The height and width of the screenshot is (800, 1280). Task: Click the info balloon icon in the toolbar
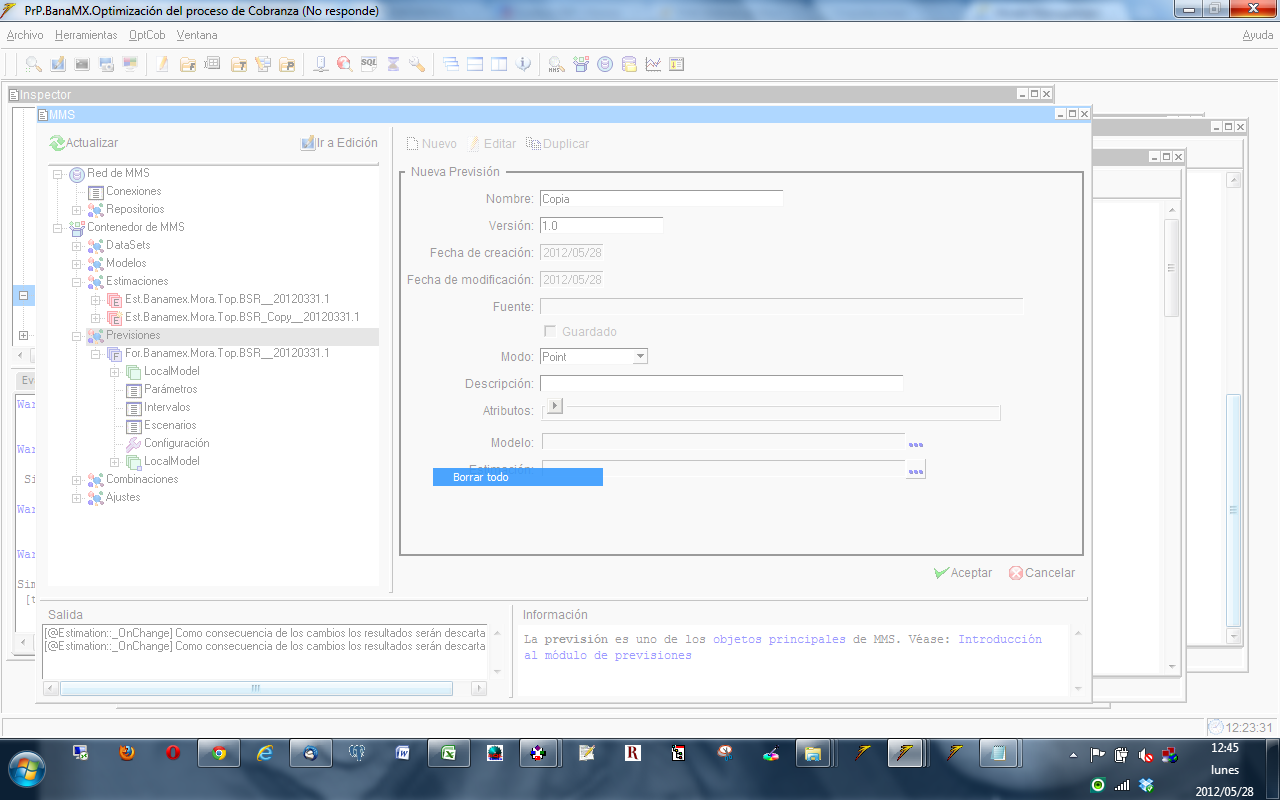tap(523, 64)
